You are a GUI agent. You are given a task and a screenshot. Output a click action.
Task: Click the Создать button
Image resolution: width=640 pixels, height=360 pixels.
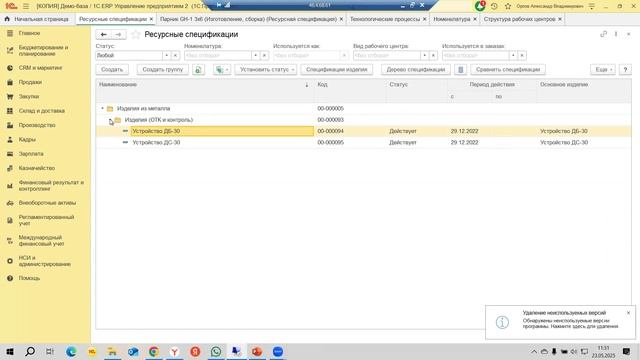pos(112,70)
